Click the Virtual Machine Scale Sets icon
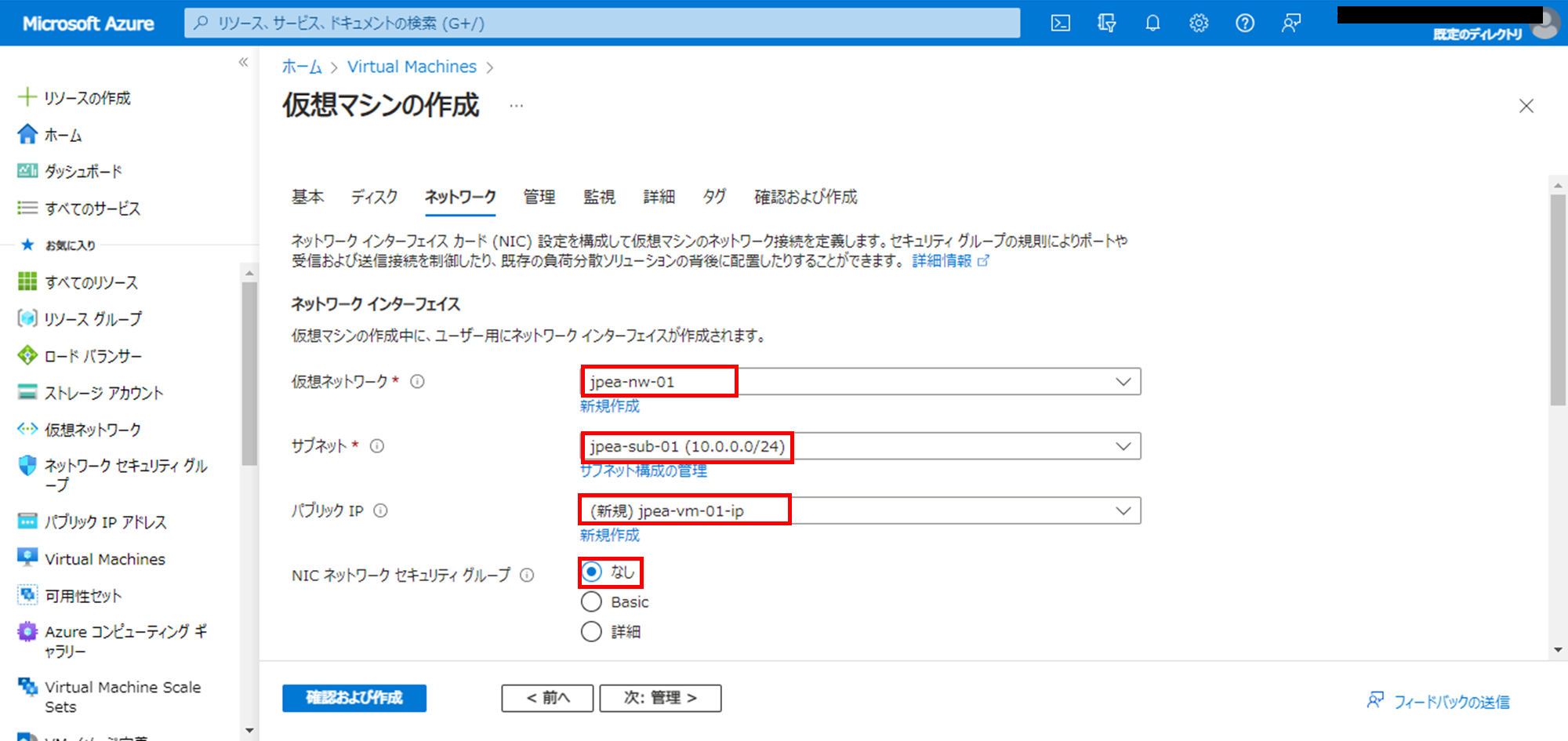Viewport: 1568px width, 741px height. [x=27, y=687]
